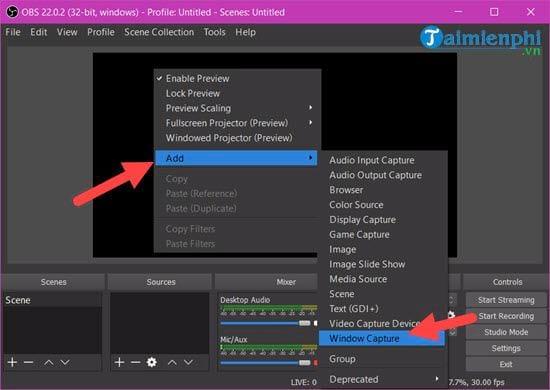
Task: Minimize the OBS window
Action: [458, 12]
